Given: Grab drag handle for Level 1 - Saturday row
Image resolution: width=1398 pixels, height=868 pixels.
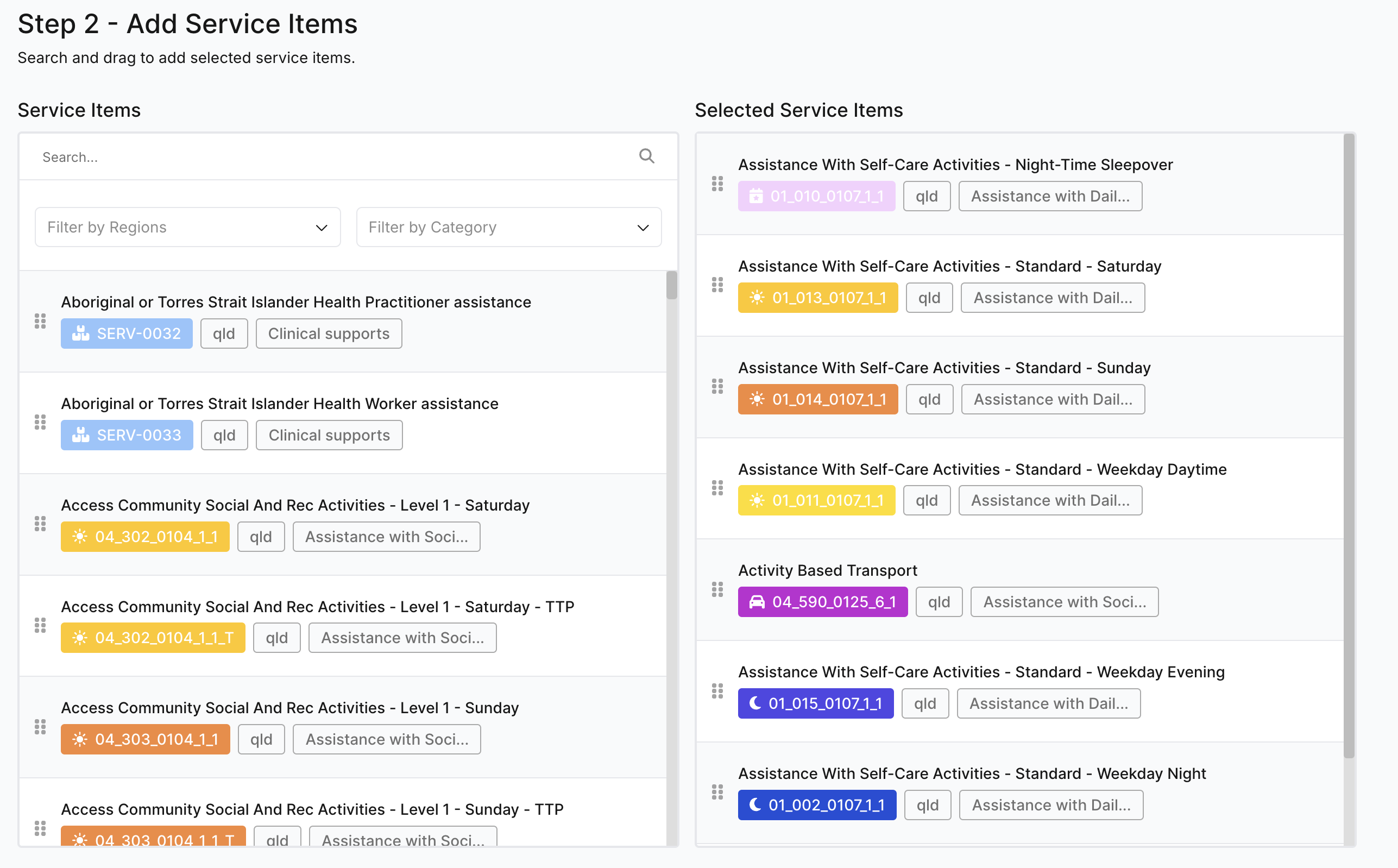Looking at the screenshot, I should [x=40, y=524].
